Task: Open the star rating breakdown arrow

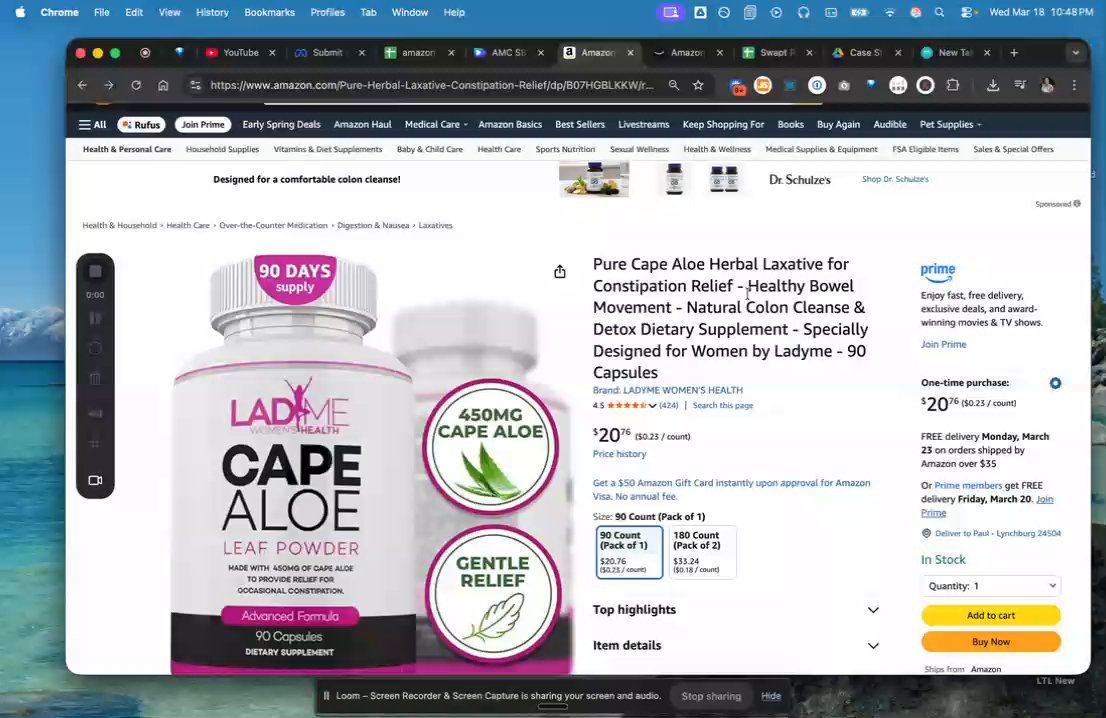Action: point(652,406)
